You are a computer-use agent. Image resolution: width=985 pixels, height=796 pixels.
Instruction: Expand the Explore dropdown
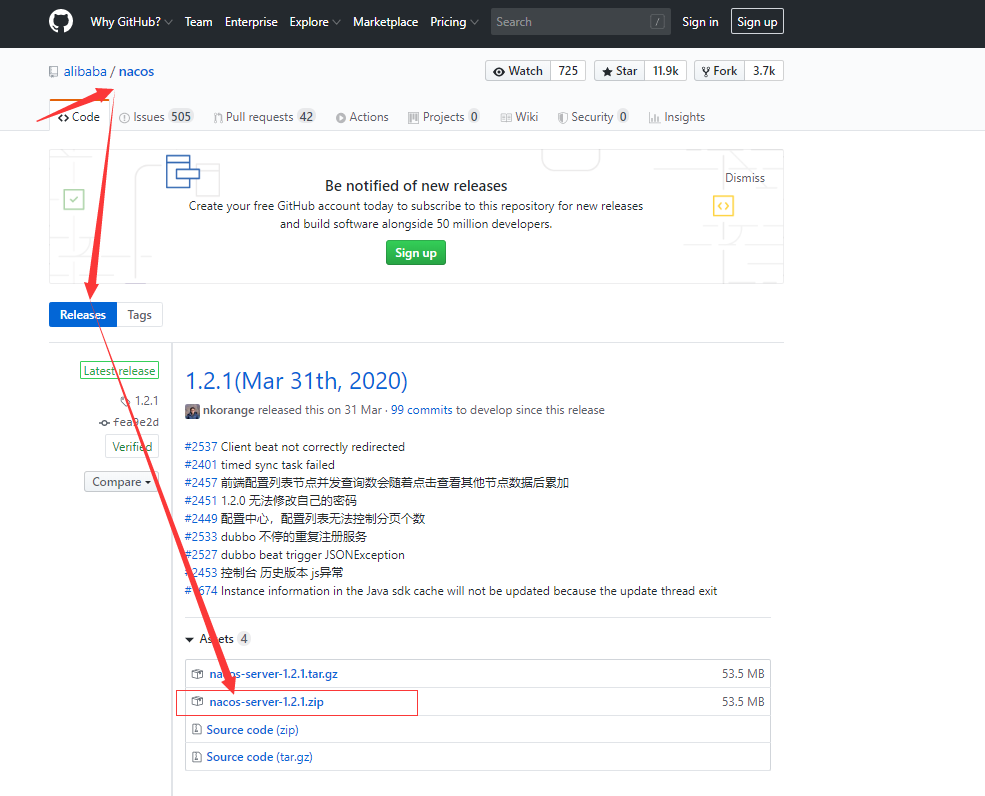coord(315,22)
